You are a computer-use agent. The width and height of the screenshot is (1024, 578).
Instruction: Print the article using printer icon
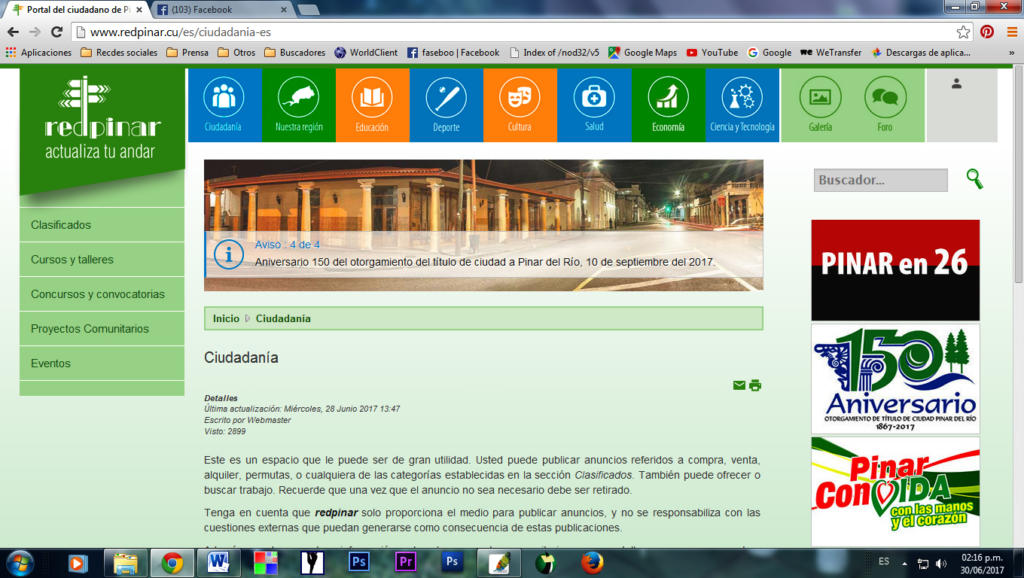point(755,385)
